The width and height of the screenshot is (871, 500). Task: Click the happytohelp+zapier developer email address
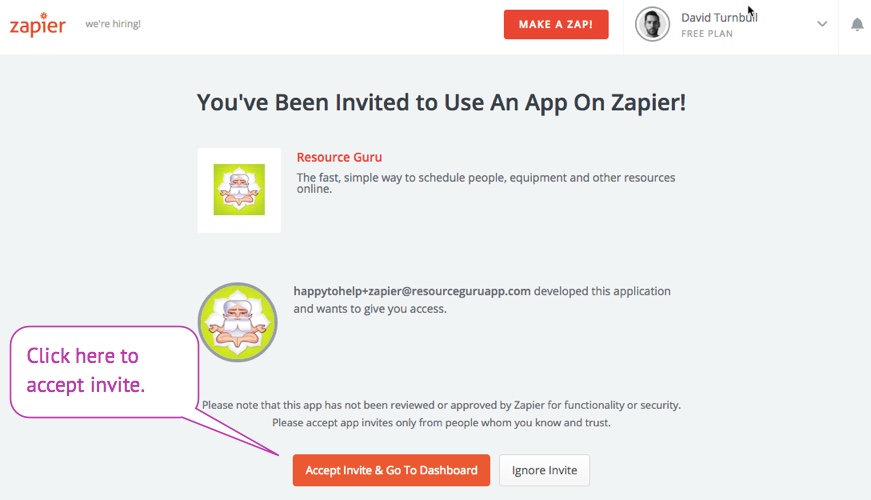[x=412, y=291]
